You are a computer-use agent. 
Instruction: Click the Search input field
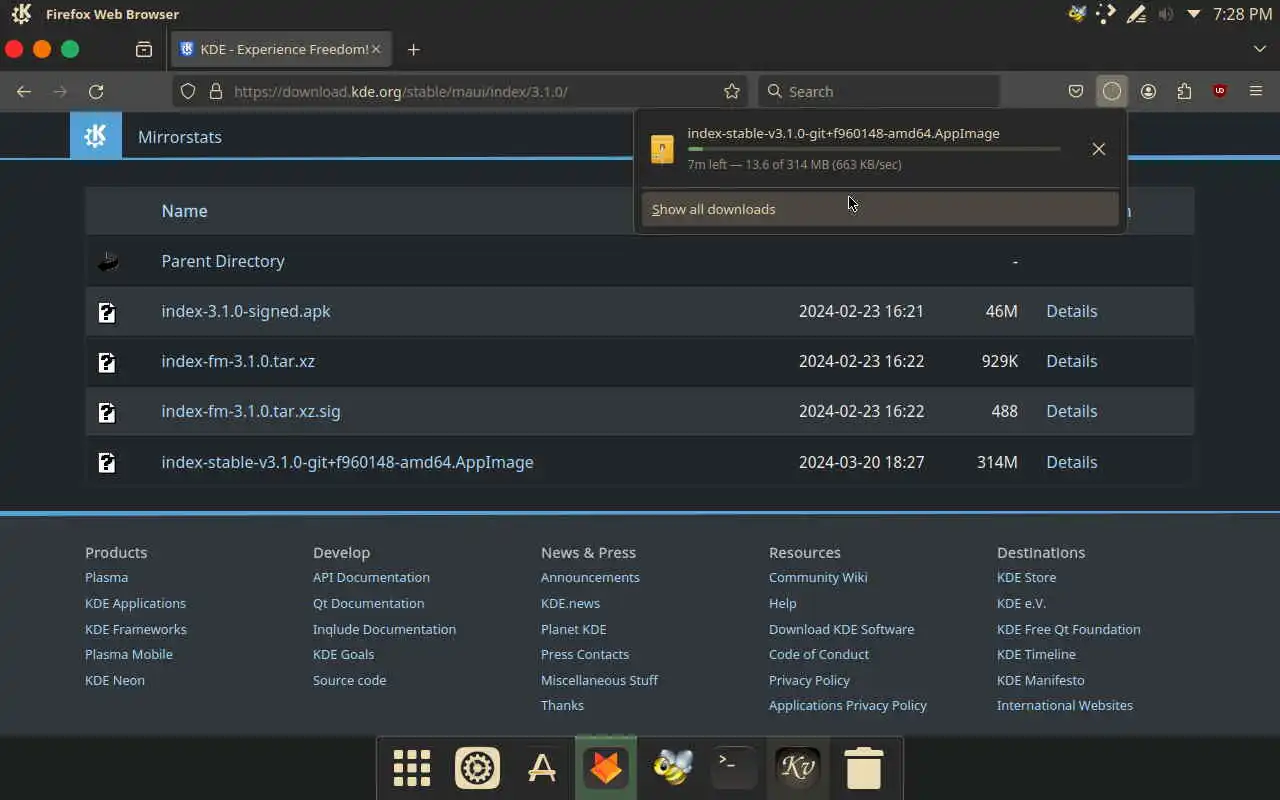[x=879, y=91]
